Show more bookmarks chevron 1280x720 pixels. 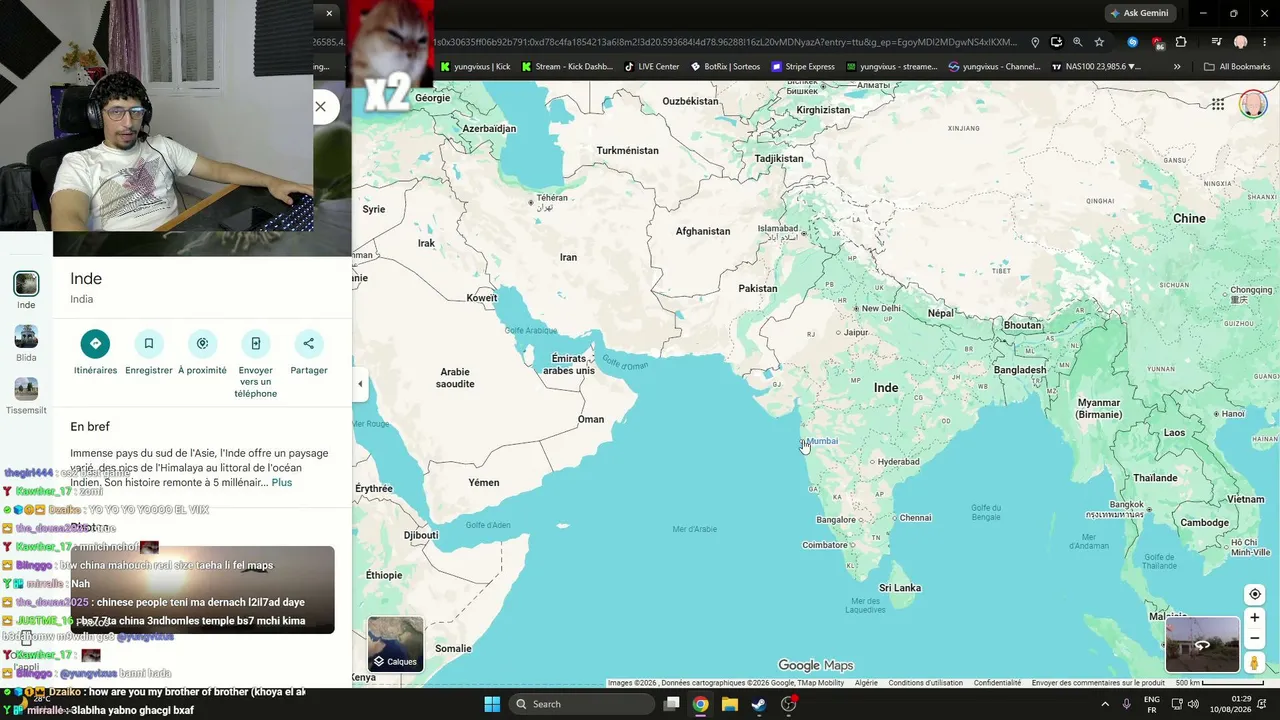click(x=1177, y=67)
